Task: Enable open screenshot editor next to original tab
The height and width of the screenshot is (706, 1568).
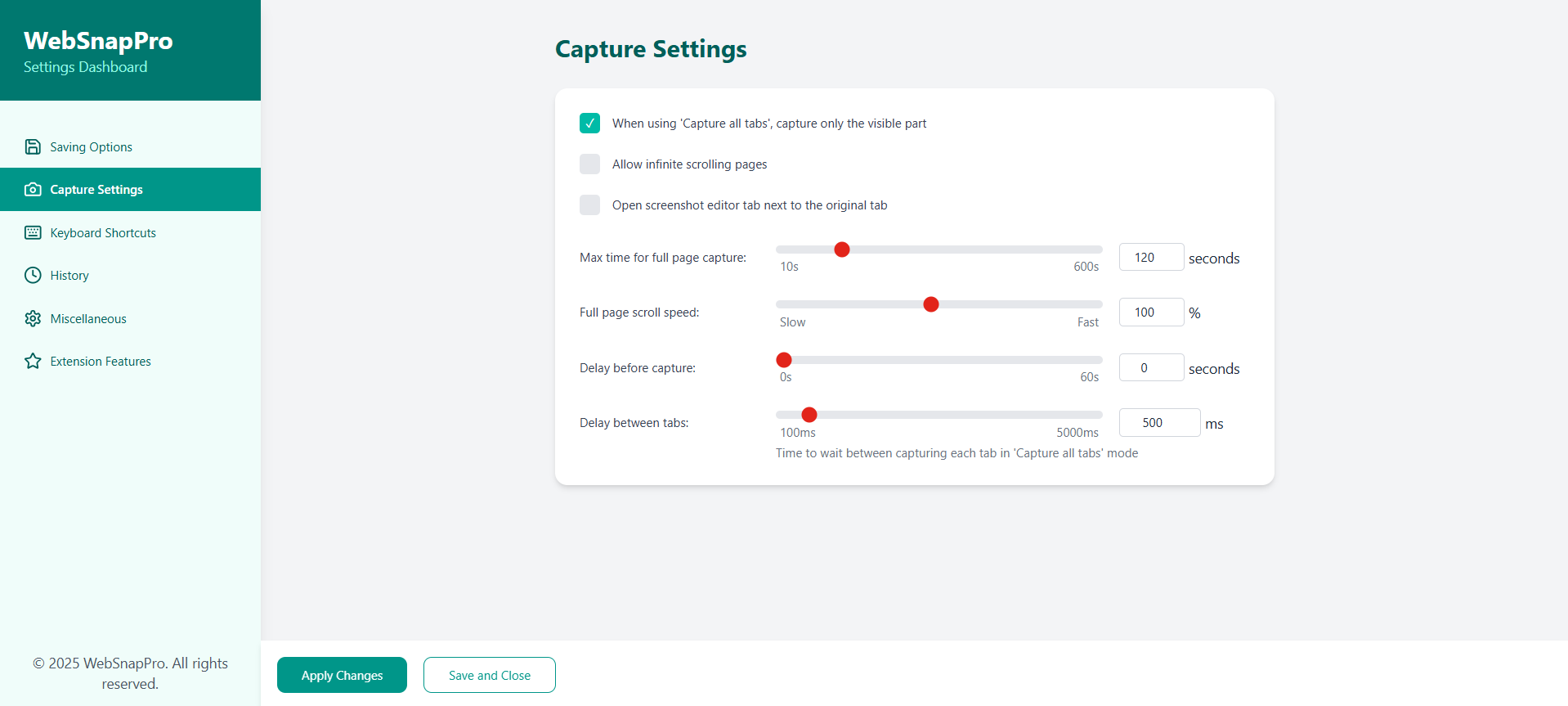Action: click(589, 205)
